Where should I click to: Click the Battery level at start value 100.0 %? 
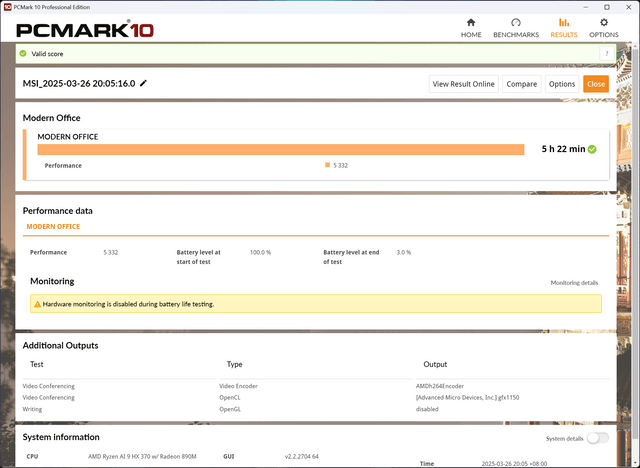[260, 253]
